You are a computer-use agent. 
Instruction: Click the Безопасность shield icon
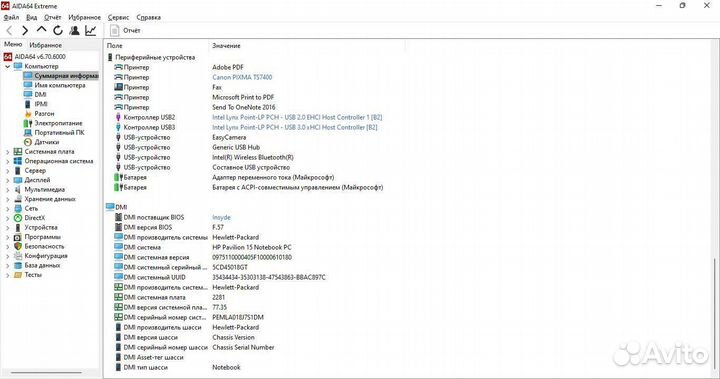point(18,246)
